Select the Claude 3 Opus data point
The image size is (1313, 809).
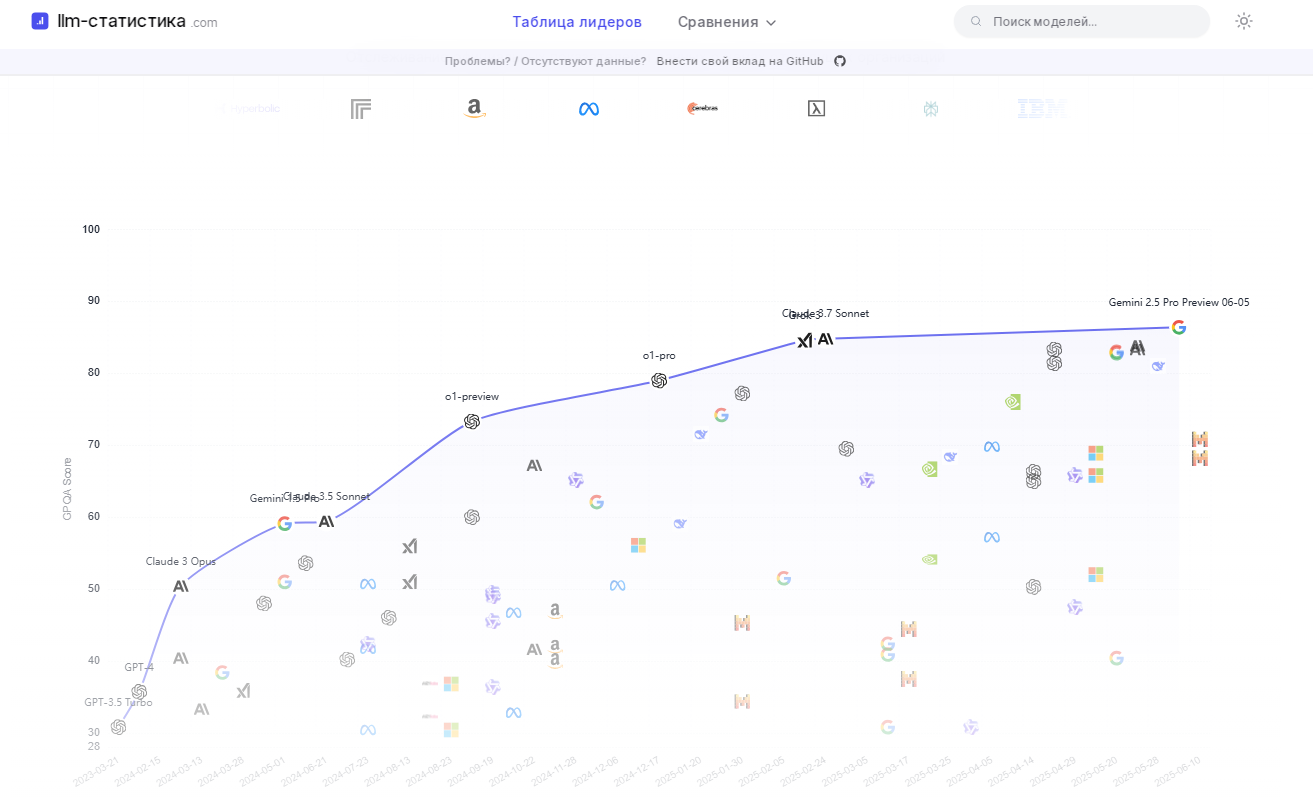181,586
